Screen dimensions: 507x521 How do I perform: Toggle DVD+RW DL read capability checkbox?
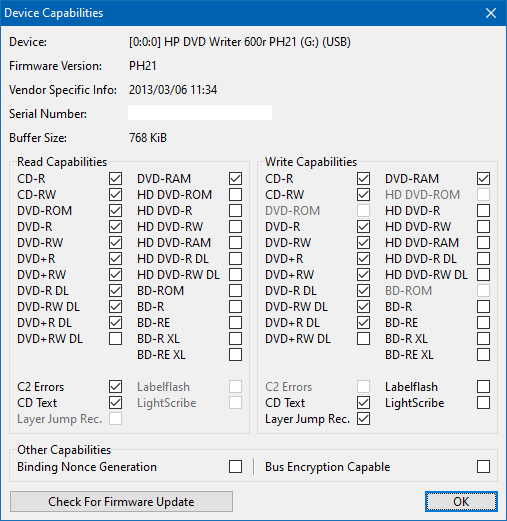click(x=115, y=338)
